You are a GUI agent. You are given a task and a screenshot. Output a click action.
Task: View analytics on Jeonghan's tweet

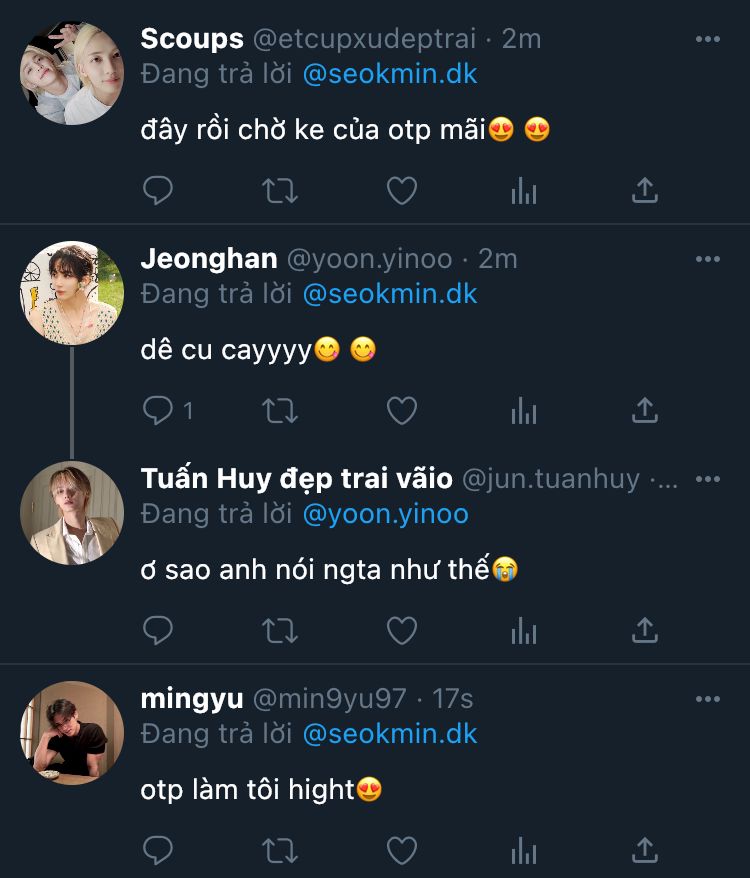pos(524,410)
